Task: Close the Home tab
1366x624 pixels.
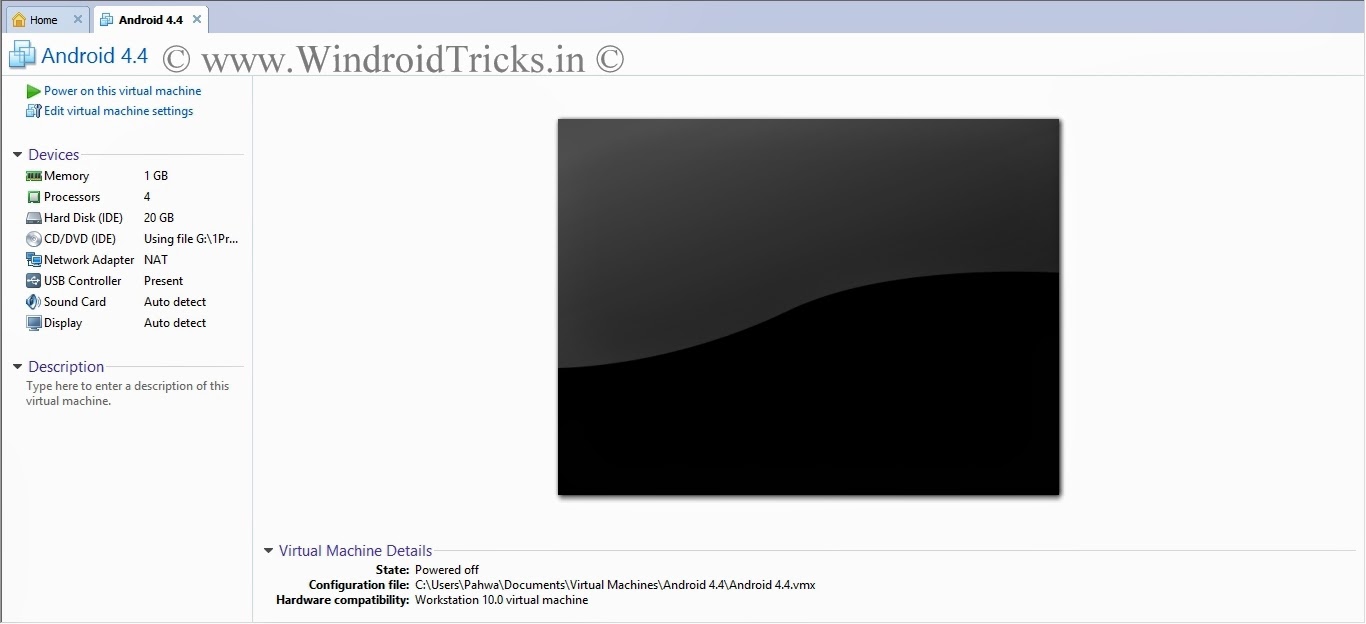Action: [77, 18]
